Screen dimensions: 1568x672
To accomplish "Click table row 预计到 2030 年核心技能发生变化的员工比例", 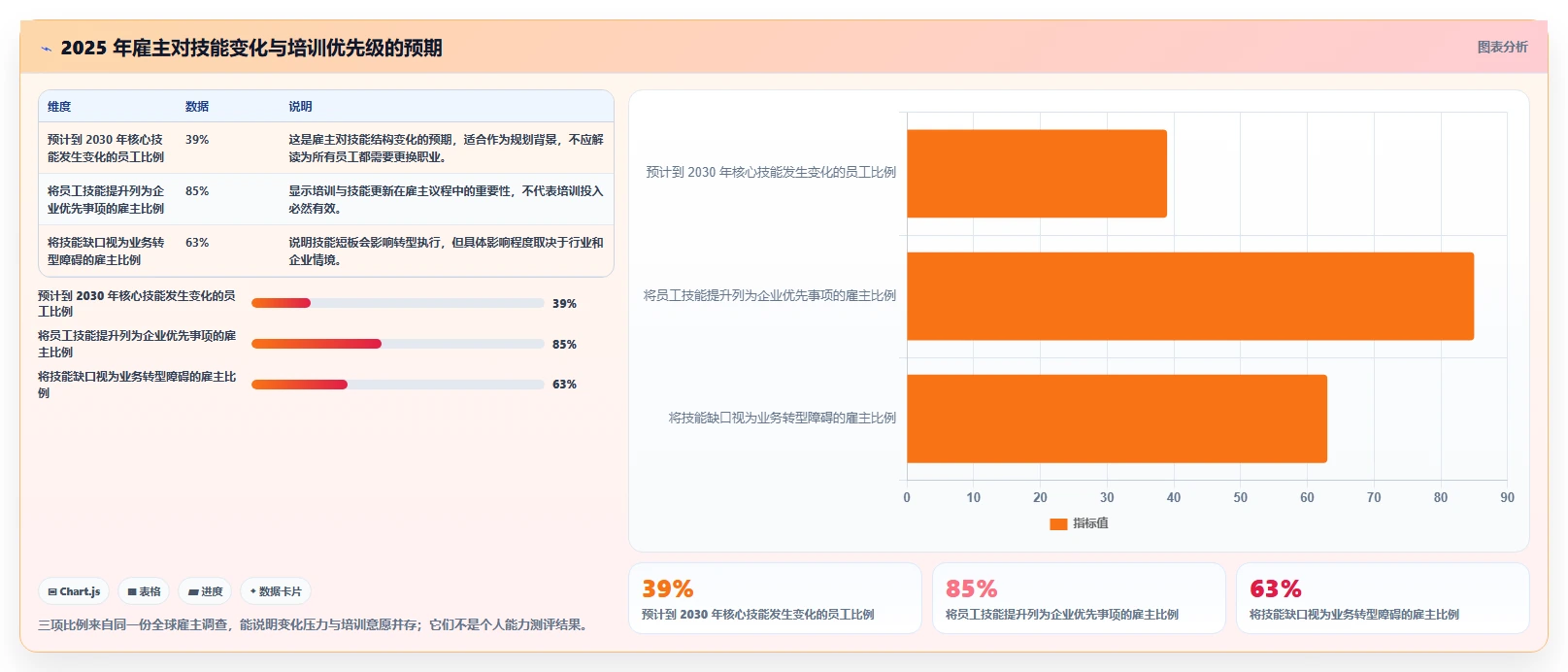I will pyautogui.click(x=326, y=148).
